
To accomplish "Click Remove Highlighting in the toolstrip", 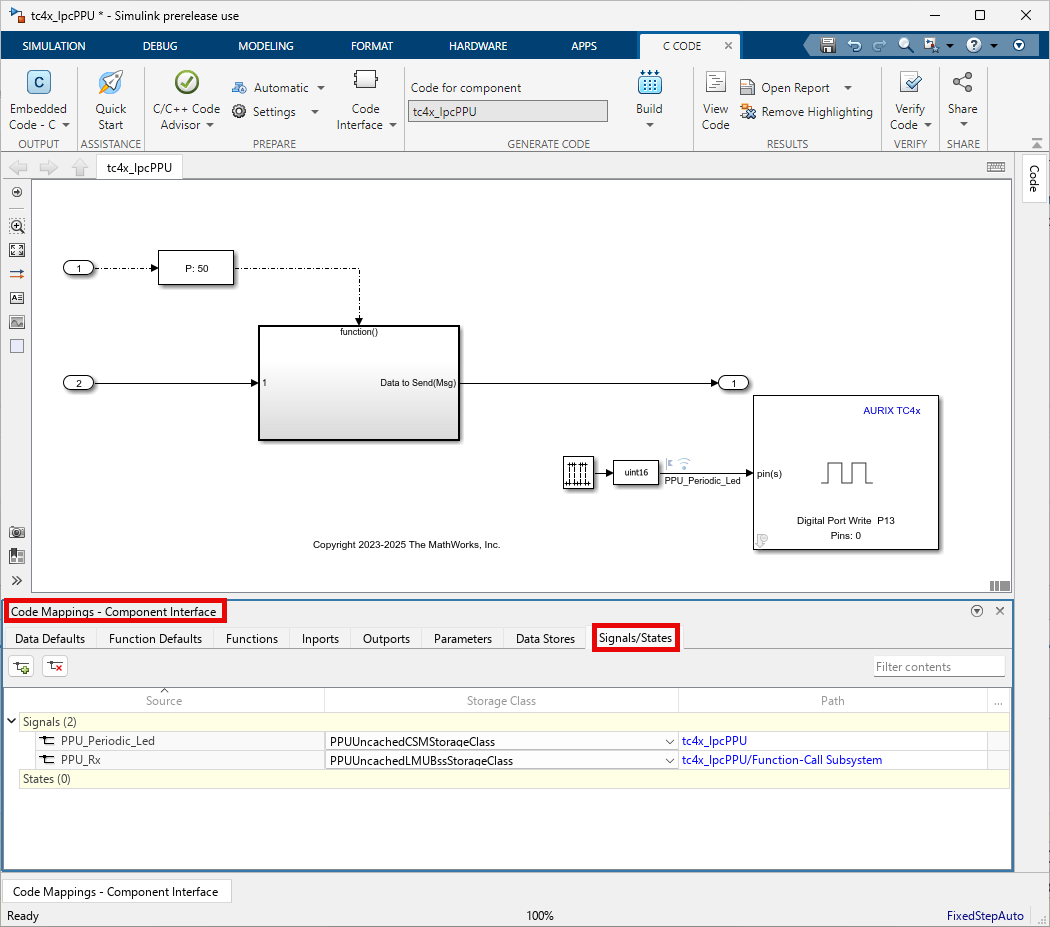I will [x=806, y=112].
